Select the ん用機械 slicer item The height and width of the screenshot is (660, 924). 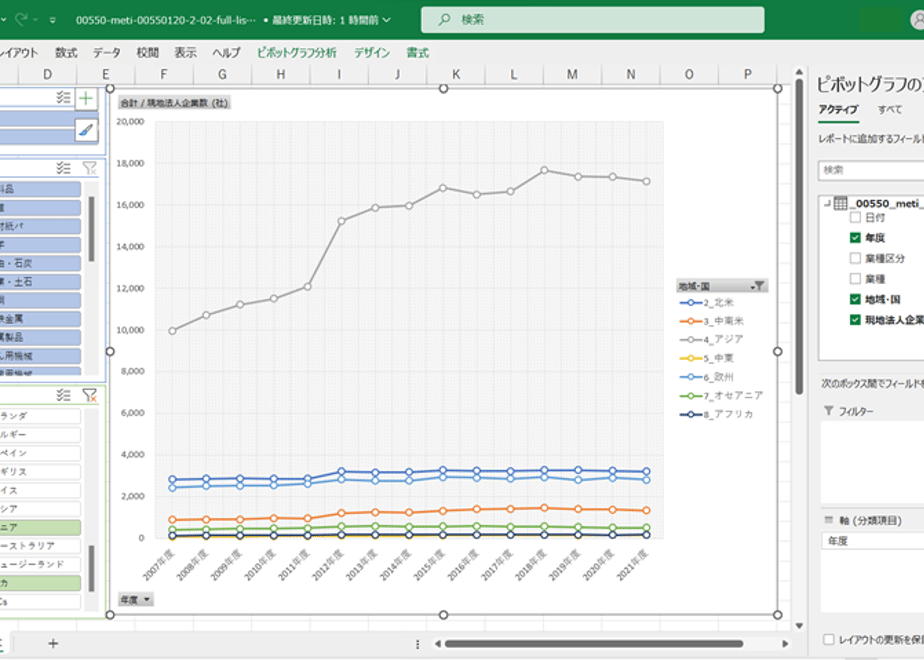[x=40, y=356]
